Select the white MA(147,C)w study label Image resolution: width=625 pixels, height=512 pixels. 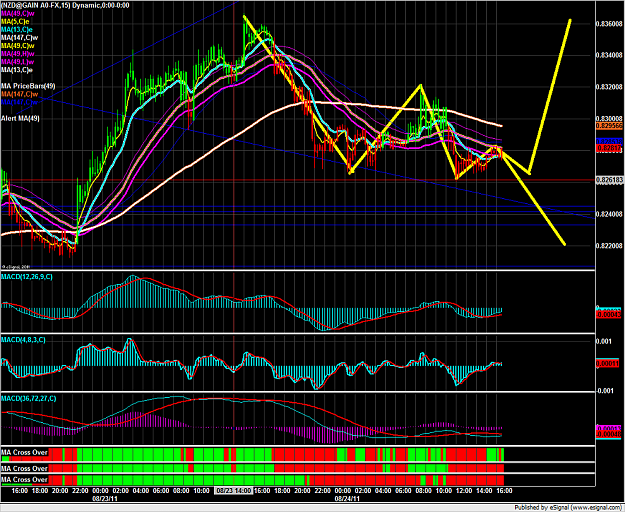[20, 37]
